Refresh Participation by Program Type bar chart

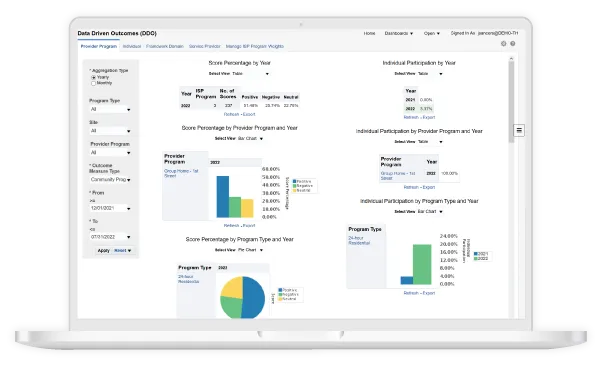coord(411,293)
